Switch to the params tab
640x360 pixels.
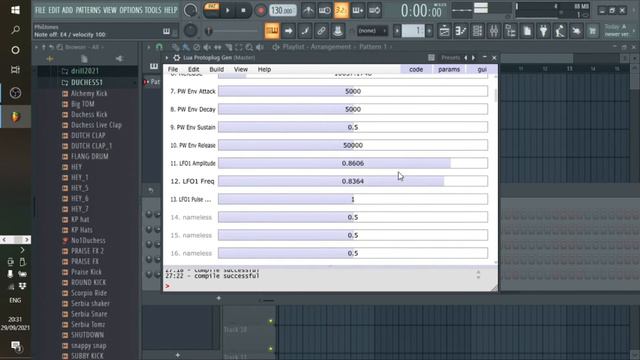(449, 69)
